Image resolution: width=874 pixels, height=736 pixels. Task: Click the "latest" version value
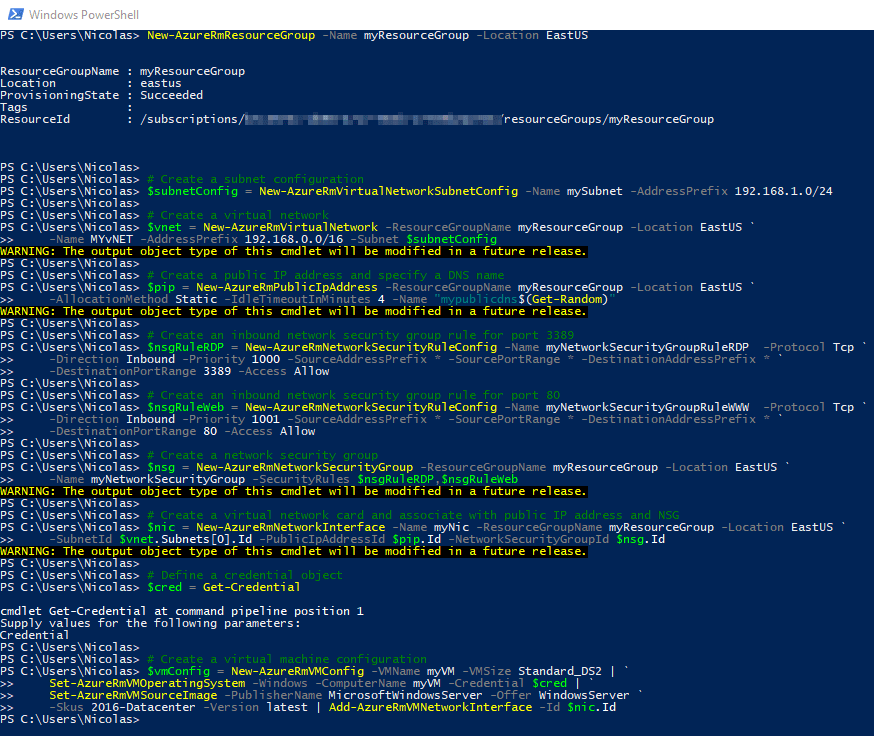pos(287,708)
